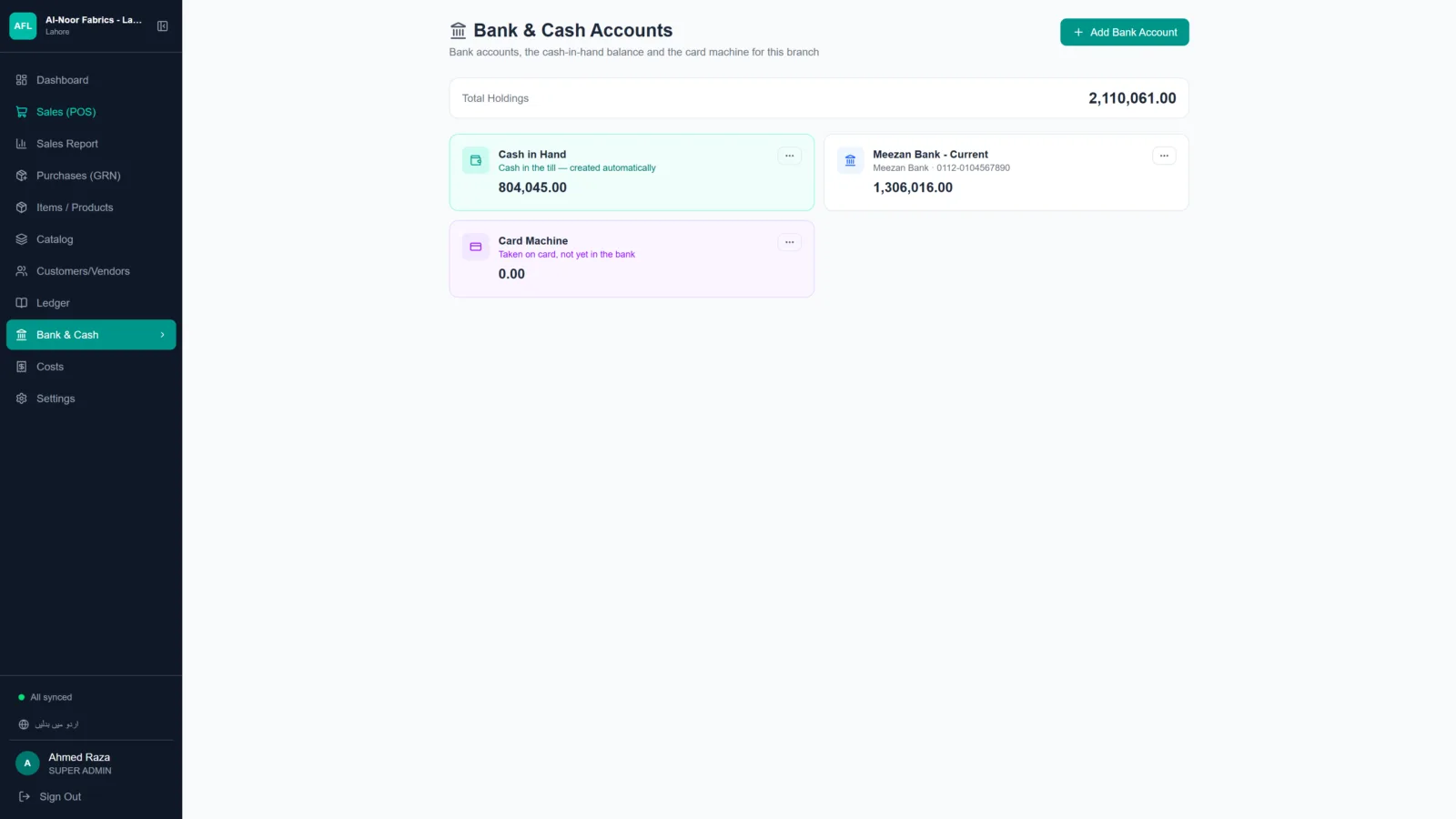Click the Settings gear icon

coord(22,399)
